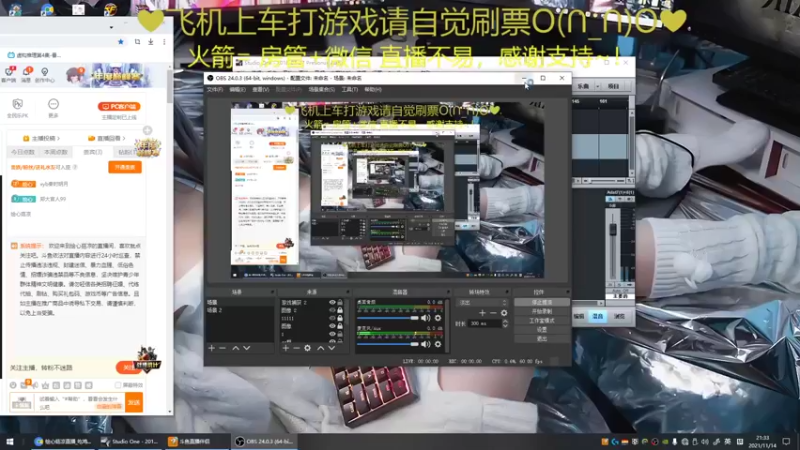Expand streamer submissions chevron link
Image resolution: width=800 pixels, height=450 pixels.
coord(41,138)
